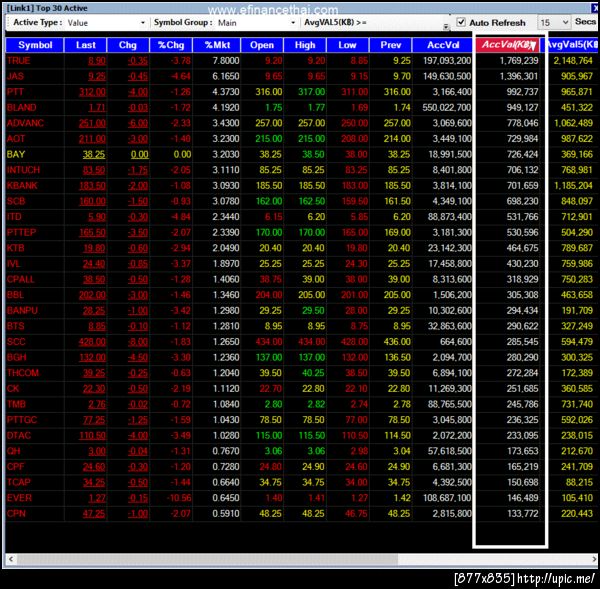Click KBANK AvgVal5 cell 1,185,204
This screenshot has width=600, height=589.
pos(573,186)
